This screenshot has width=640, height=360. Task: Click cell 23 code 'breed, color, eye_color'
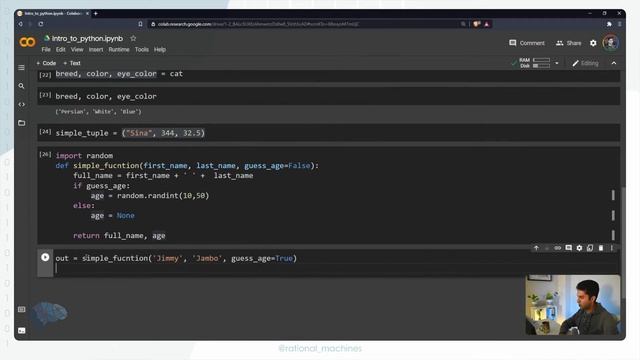click(x=106, y=96)
